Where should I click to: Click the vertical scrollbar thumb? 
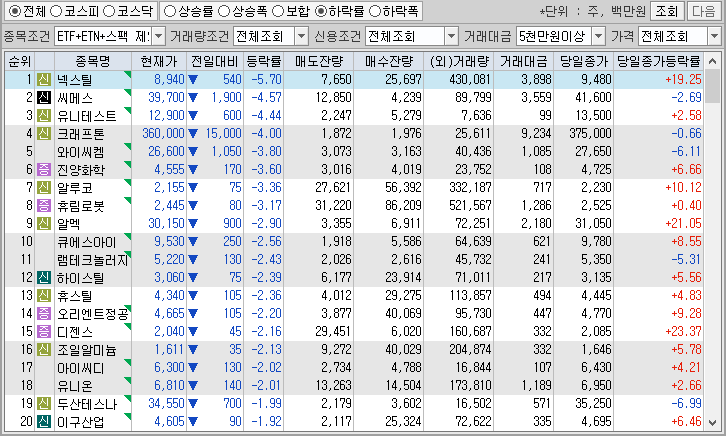713,87
